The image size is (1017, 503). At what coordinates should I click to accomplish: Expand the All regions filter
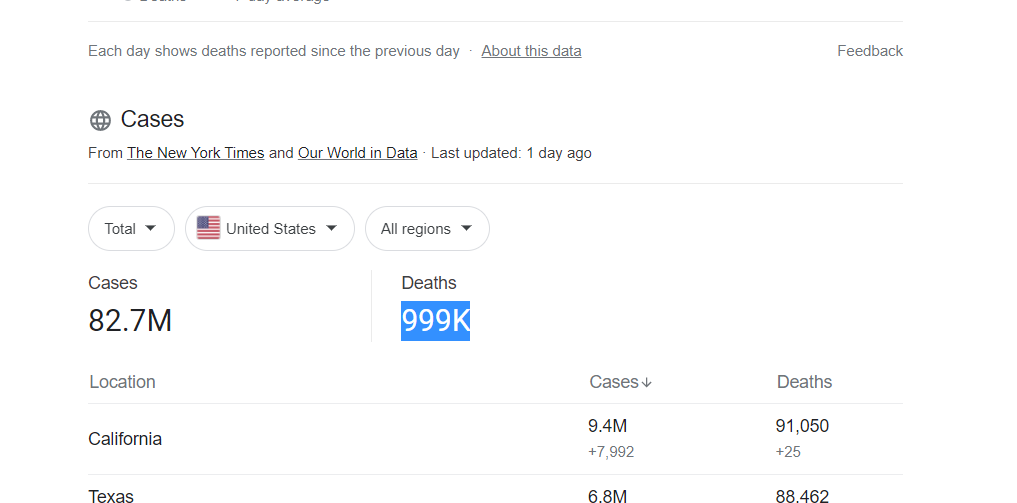click(x=427, y=228)
